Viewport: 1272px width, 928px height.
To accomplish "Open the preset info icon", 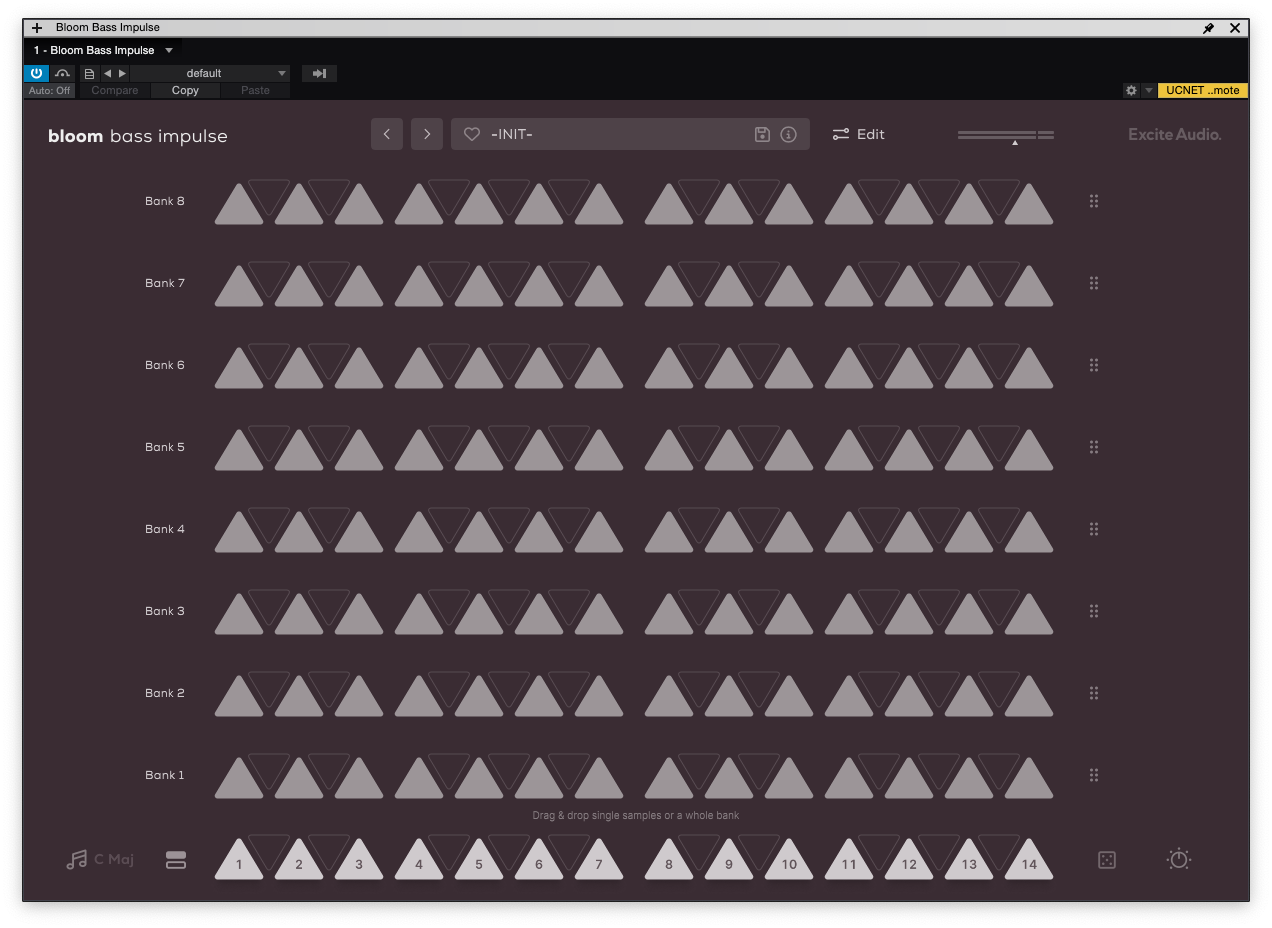I will [x=788, y=134].
